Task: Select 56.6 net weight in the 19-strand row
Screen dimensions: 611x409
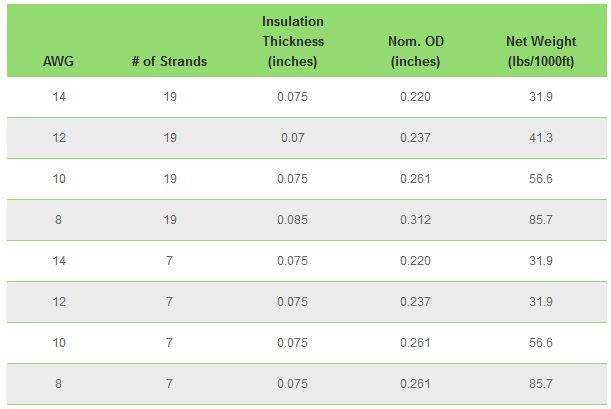Action: pos(540,179)
